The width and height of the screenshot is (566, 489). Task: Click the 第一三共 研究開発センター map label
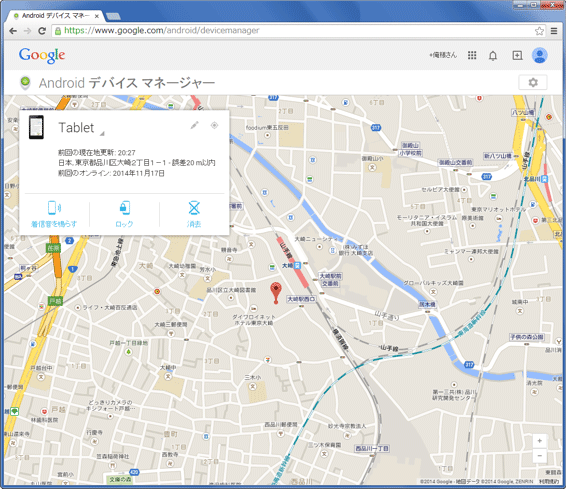[x=454, y=394]
